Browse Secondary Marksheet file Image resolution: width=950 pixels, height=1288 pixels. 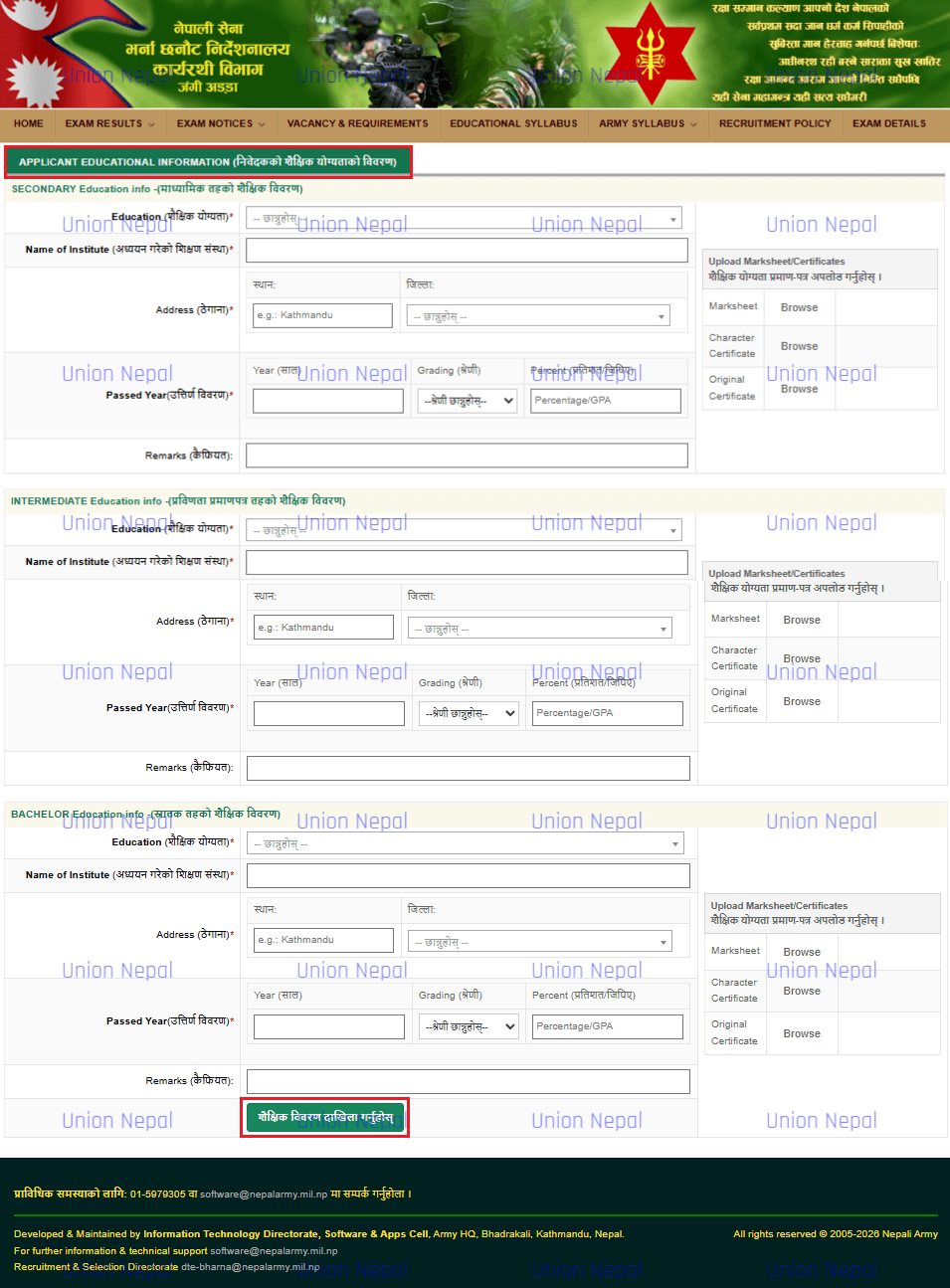(799, 307)
